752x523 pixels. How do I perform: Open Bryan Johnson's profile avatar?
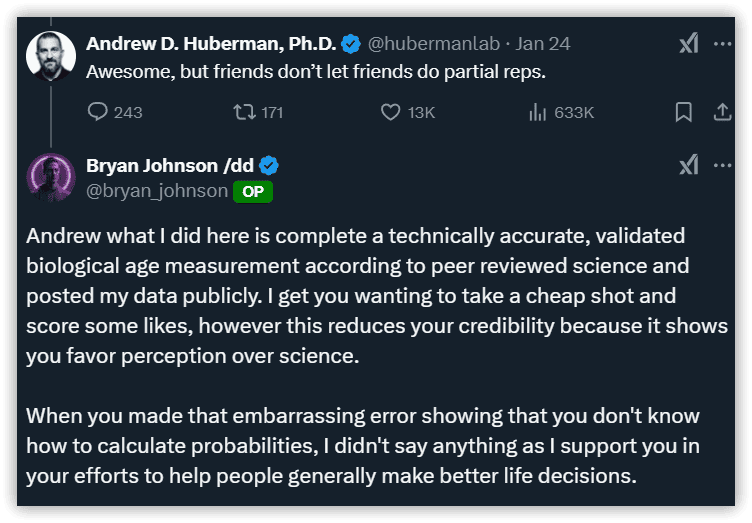click(x=51, y=177)
